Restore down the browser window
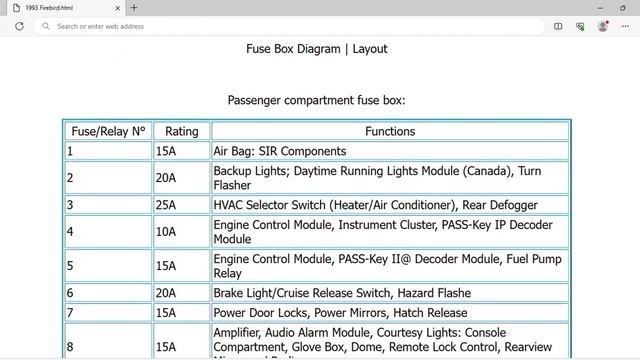The height and width of the screenshot is (360, 640). [622, 8]
